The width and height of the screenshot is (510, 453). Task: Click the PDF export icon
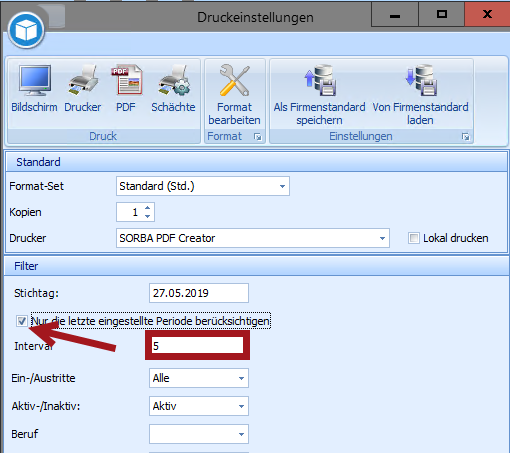[126, 80]
